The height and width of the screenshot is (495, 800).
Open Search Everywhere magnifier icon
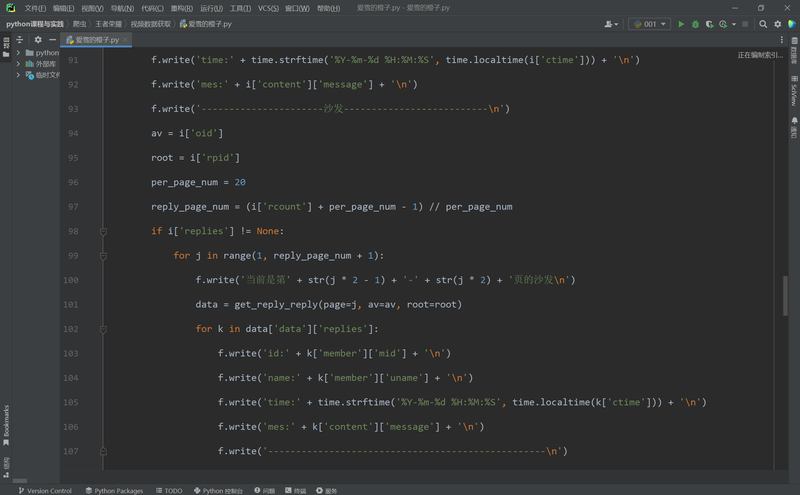pyautogui.click(x=763, y=24)
